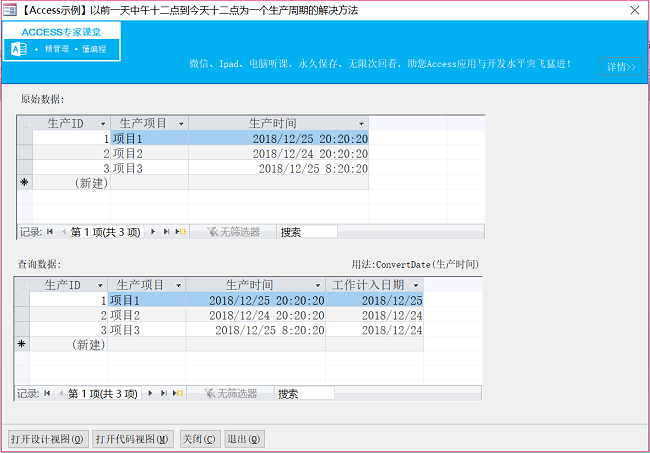Select 项目1 cell in 原始数据 table
650x453 pixels.
[150, 138]
